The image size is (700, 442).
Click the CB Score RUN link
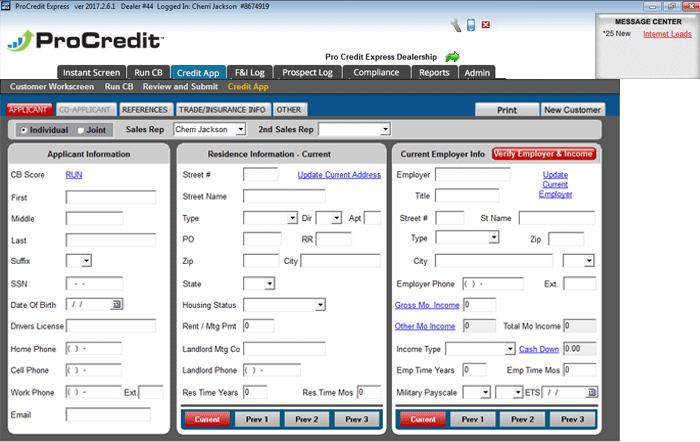[74, 175]
